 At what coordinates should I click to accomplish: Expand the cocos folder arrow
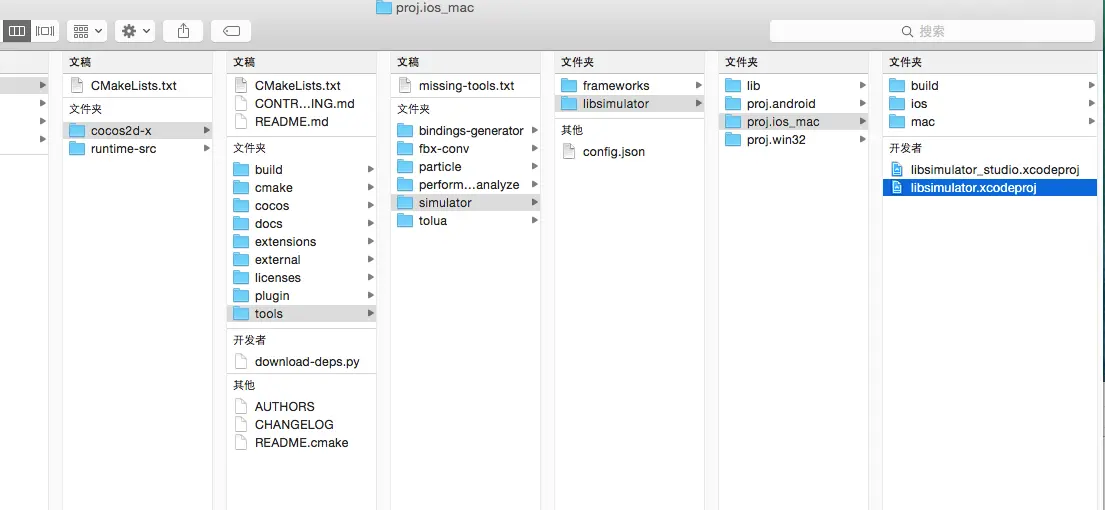click(371, 206)
